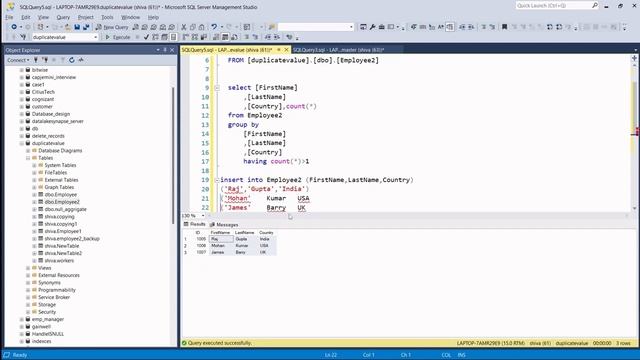Click Refresh icon in Object Explorer
This screenshot has width=640, height=360.
tap(71, 60)
